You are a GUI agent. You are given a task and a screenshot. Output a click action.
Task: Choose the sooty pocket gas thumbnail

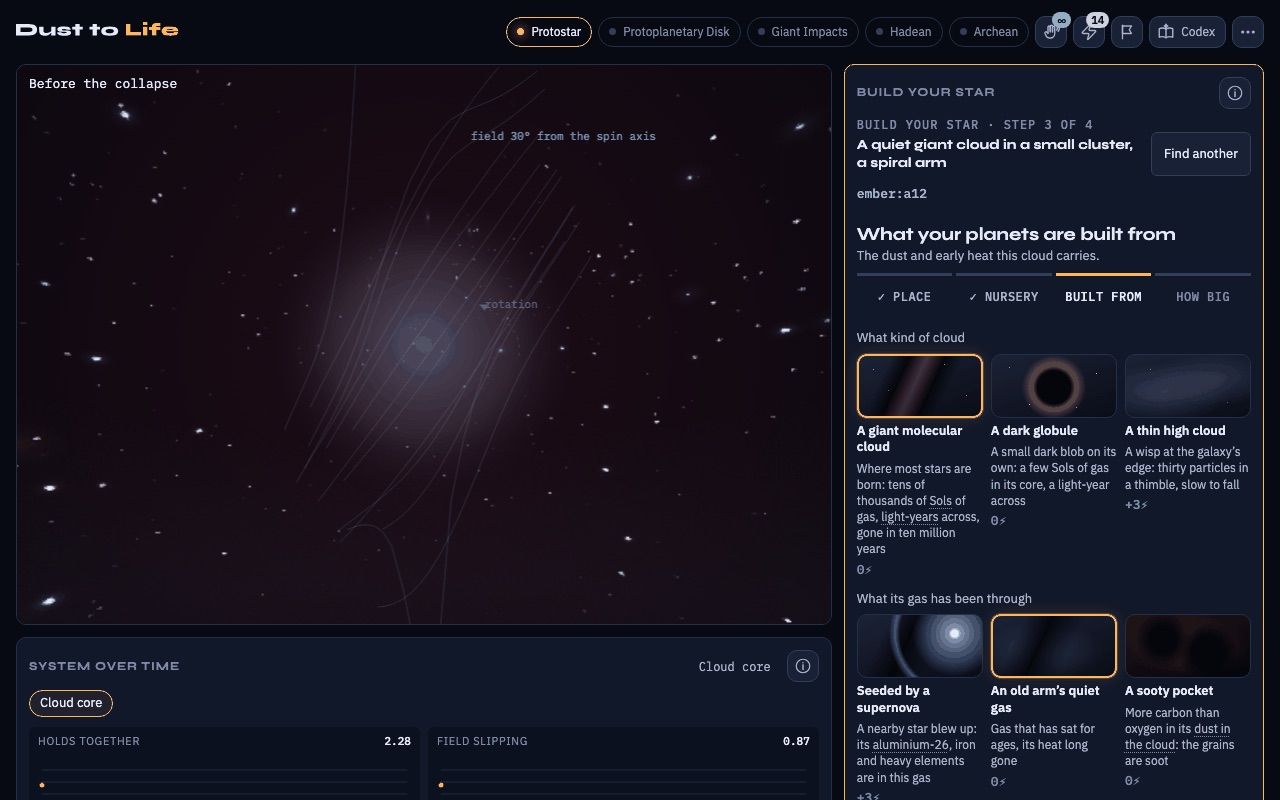[x=1188, y=646]
